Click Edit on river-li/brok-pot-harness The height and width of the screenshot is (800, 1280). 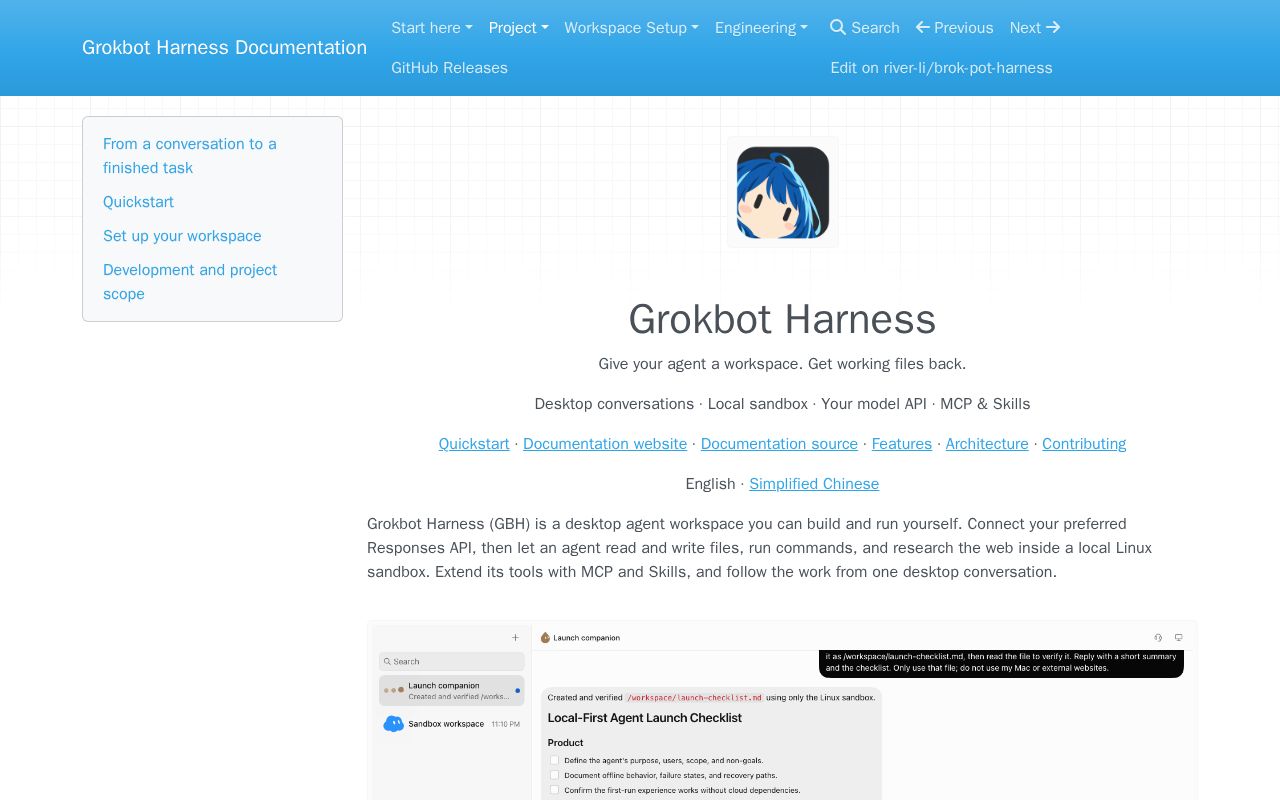[941, 68]
